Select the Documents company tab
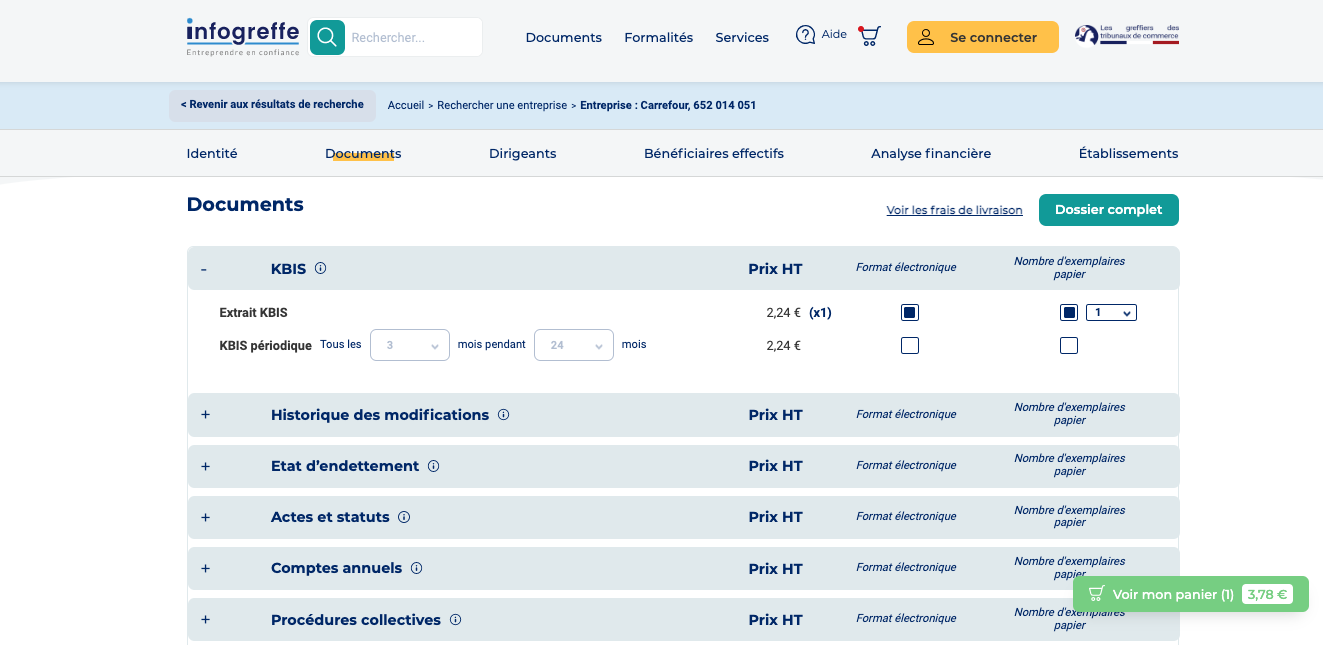The width and height of the screenshot is (1323, 645). (x=363, y=153)
